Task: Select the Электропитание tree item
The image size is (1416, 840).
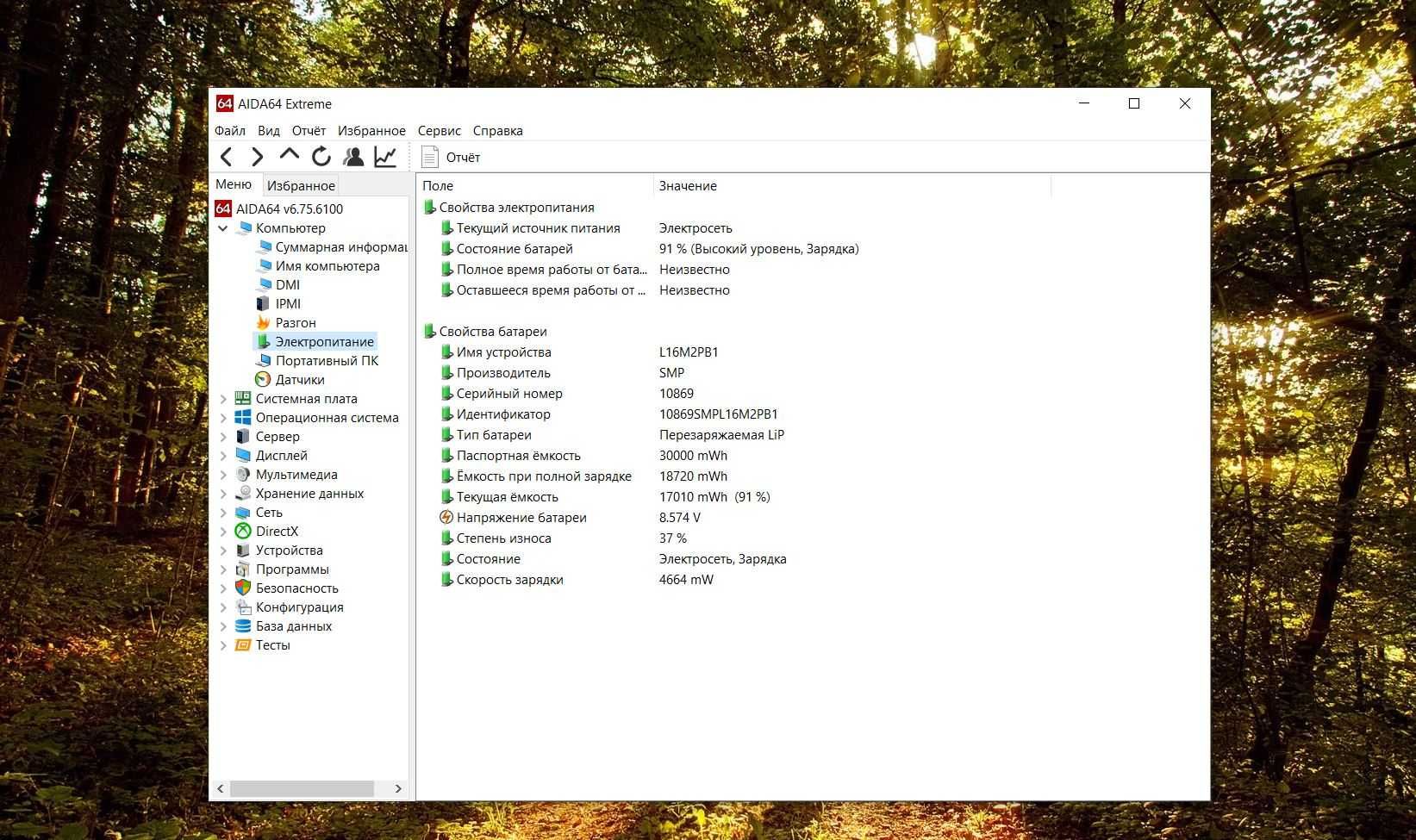Action: click(324, 342)
